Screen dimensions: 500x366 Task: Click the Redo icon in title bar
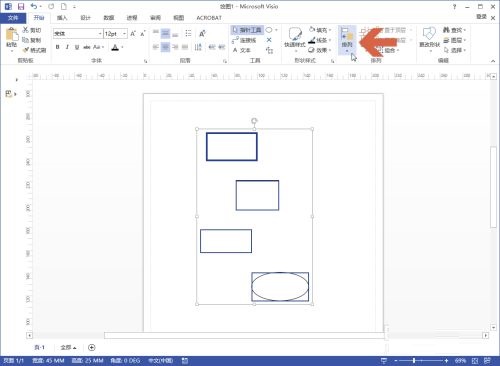coord(51,6)
